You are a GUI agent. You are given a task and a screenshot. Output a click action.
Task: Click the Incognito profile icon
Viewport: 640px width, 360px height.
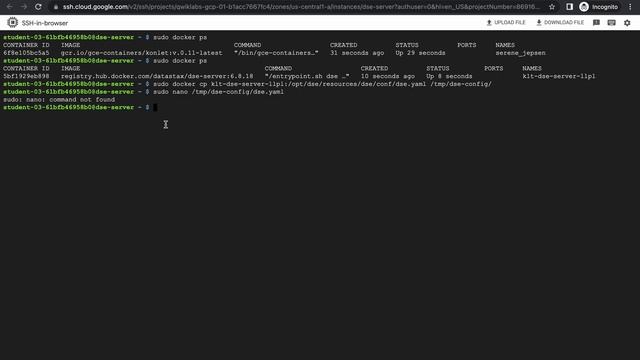[x=584, y=7]
